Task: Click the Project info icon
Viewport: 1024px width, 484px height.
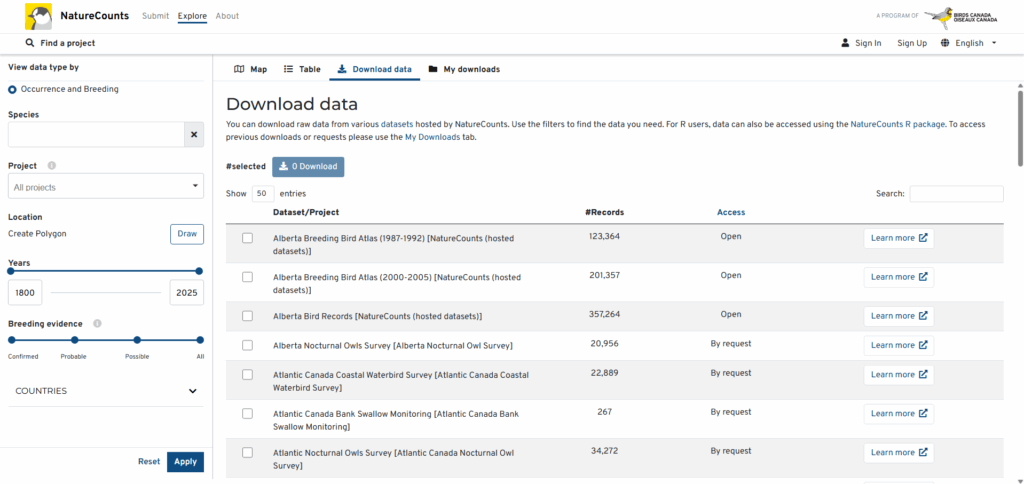Action: coord(52,166)
